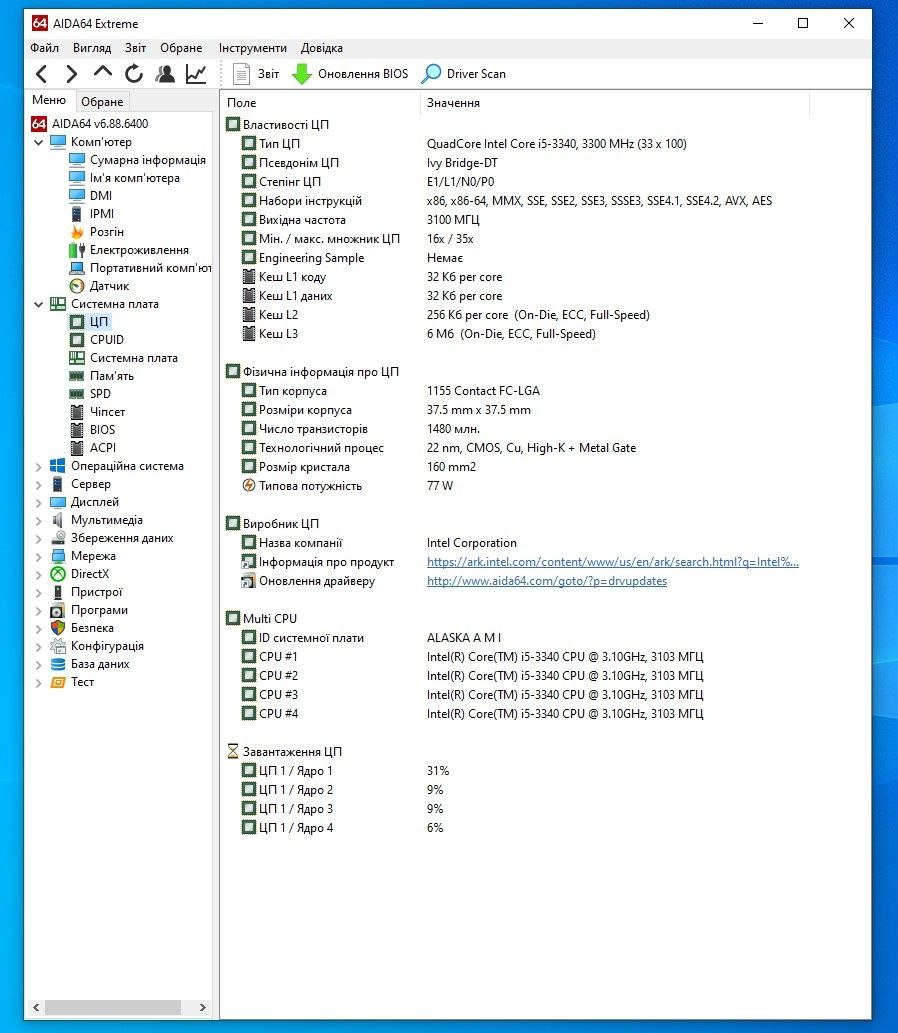
Task: Open Розгін overclock item with flame icon
Action: 97,232
